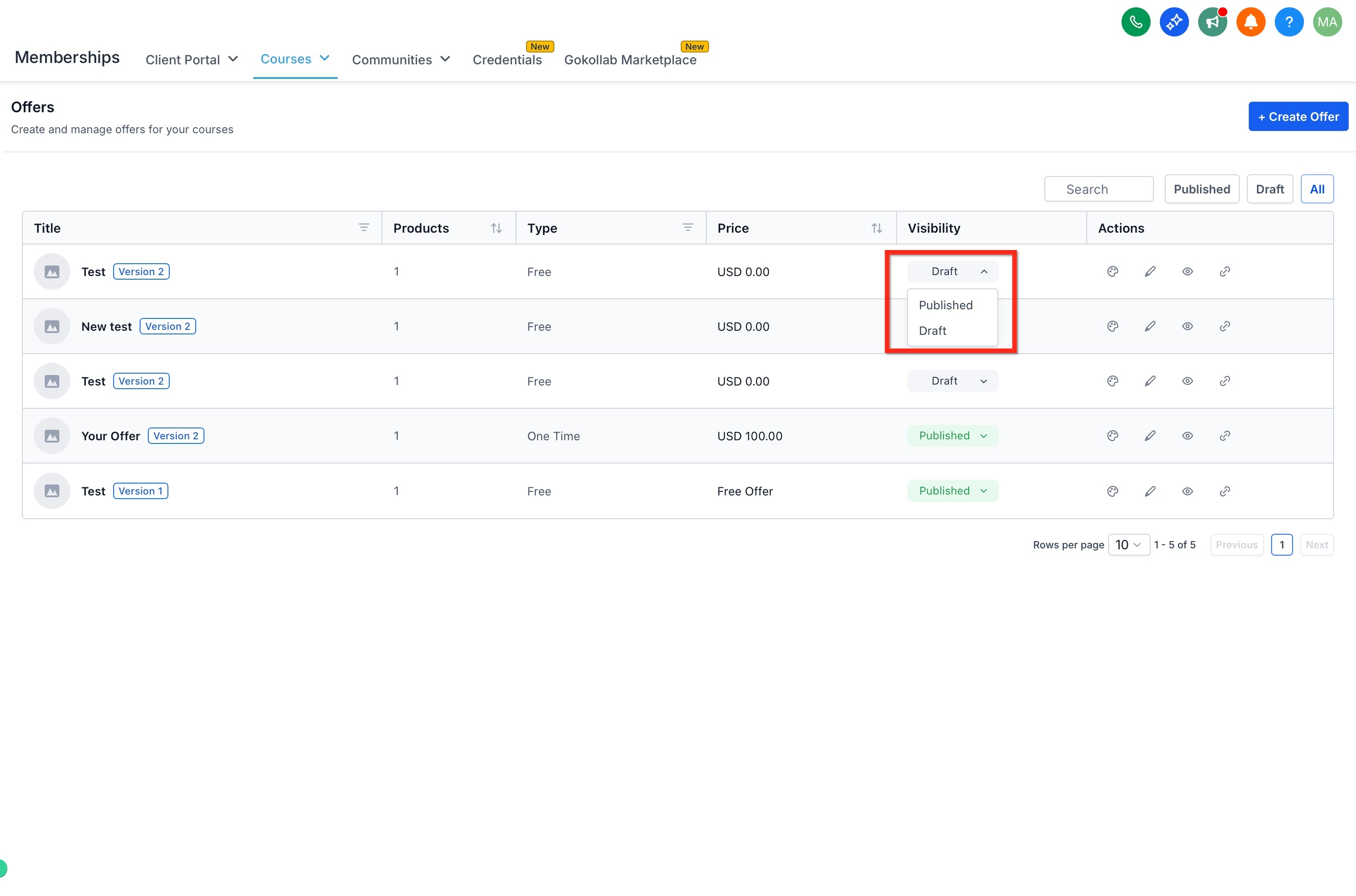Go to Previous page
1356x896 pixels.
point(1236,545)
